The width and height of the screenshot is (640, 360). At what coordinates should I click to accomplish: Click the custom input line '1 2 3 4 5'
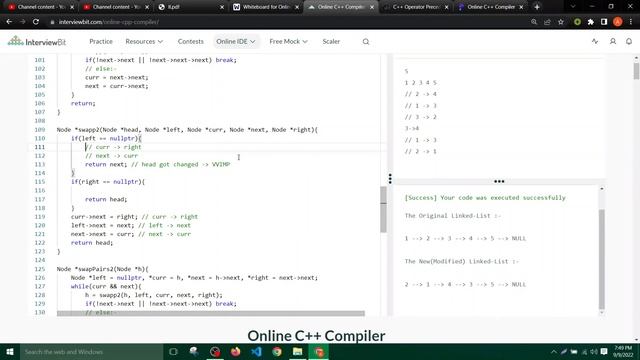(x=420, y=83)
